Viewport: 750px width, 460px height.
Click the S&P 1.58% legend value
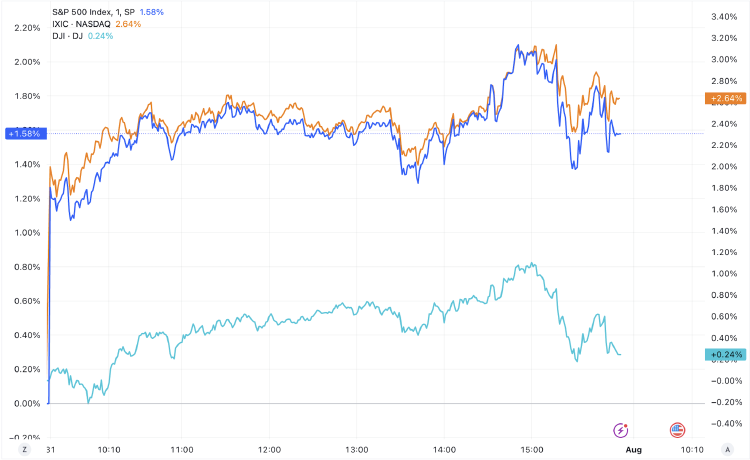(x=152, y=12)
